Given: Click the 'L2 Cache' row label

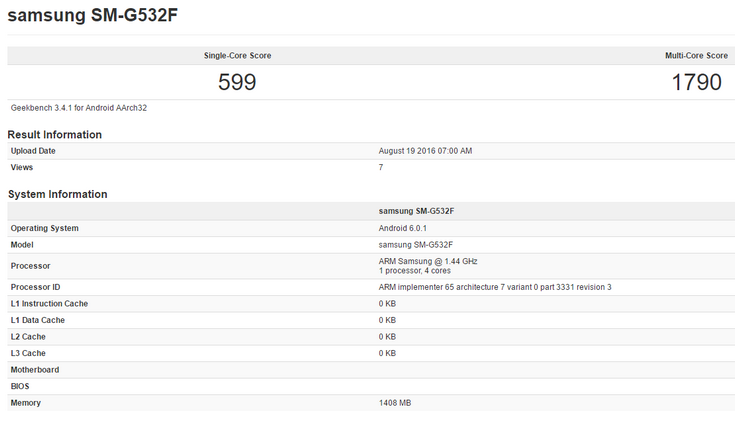Looking at the screenshot, I should (28, 337).
